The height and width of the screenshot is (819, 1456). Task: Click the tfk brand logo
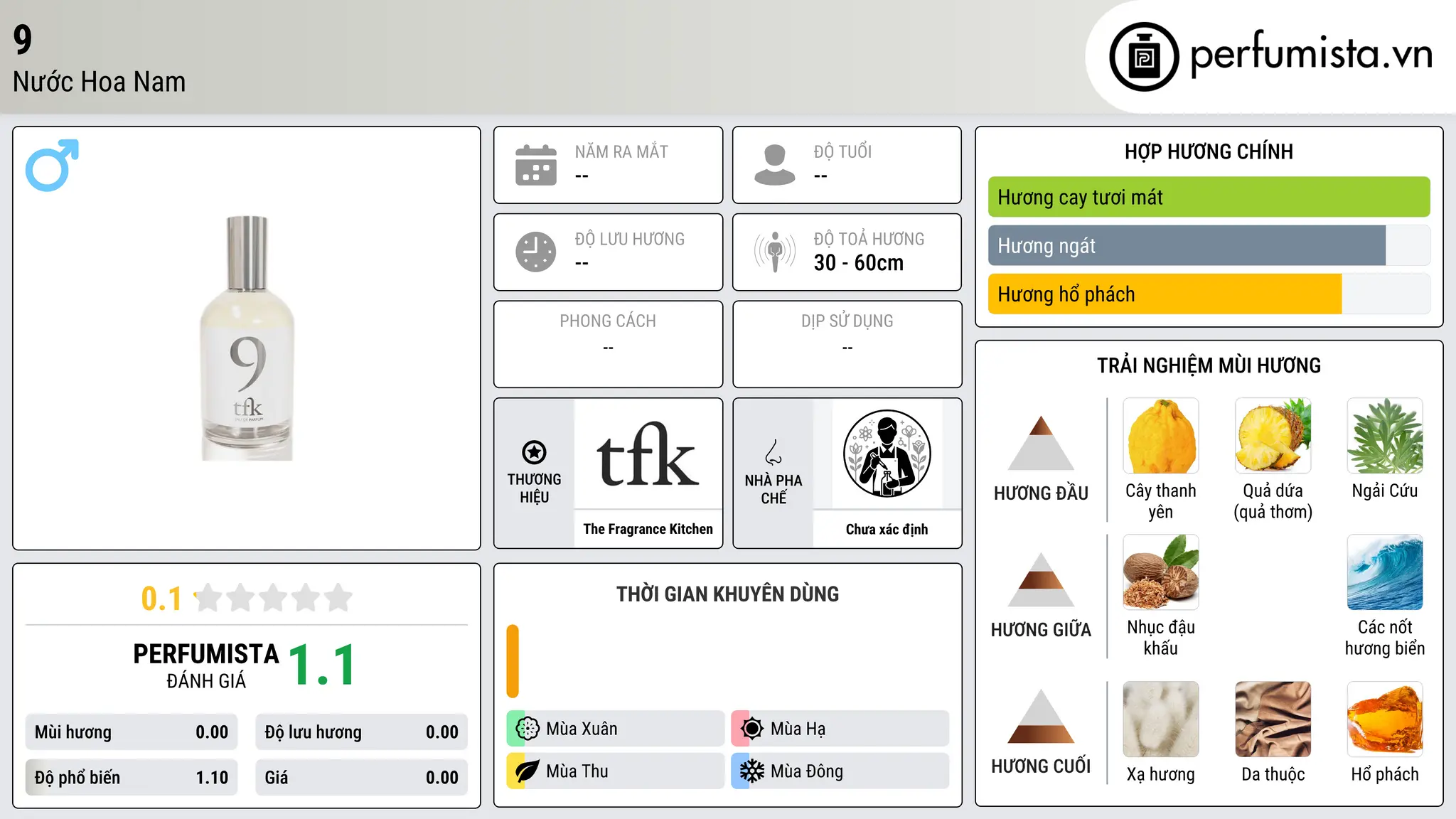(x=648, y=454)
